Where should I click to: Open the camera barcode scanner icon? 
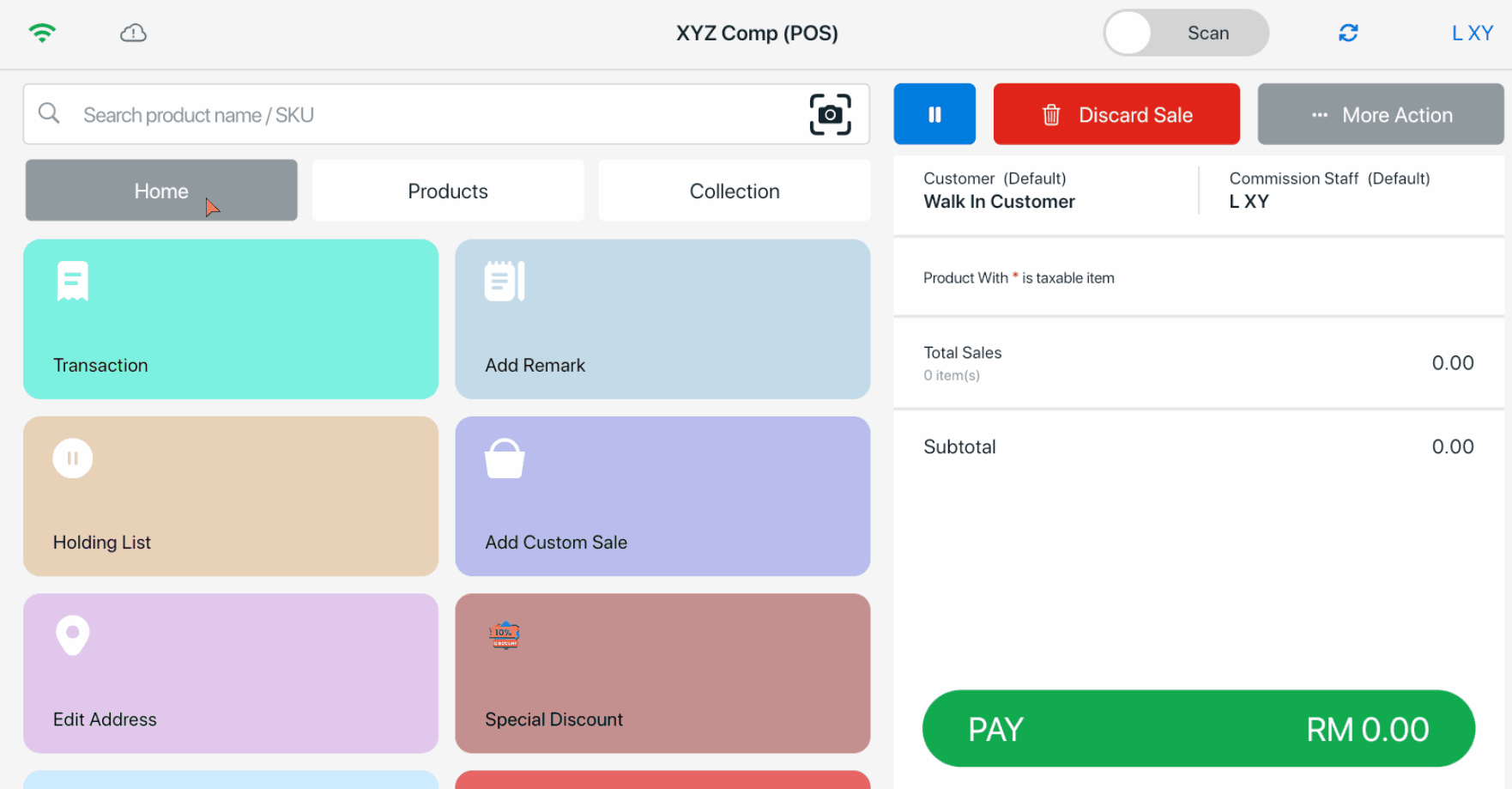tap(830, 114)
